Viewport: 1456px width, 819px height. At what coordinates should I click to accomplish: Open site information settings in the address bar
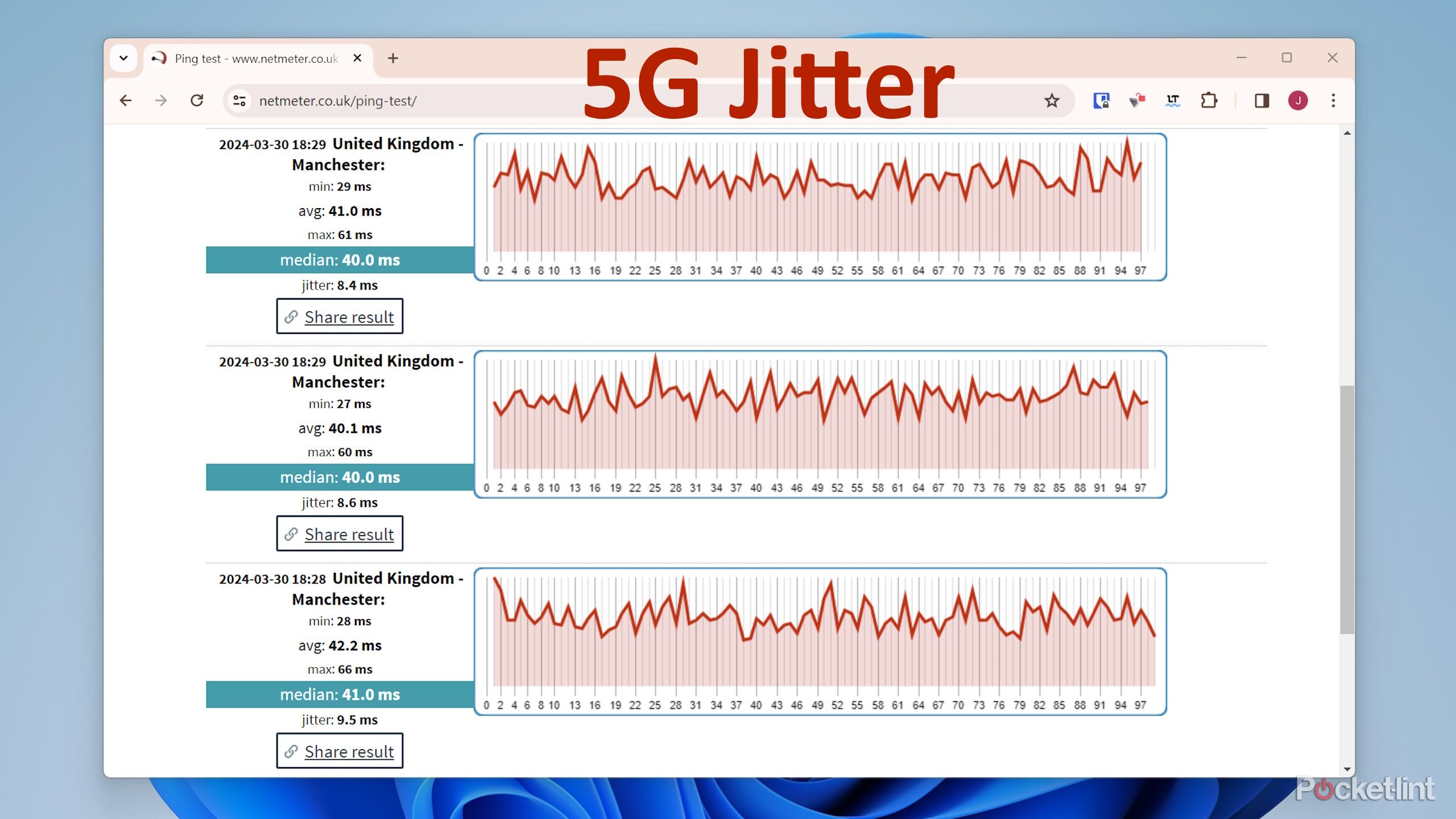pyautogui.click(x=239, y=101)
